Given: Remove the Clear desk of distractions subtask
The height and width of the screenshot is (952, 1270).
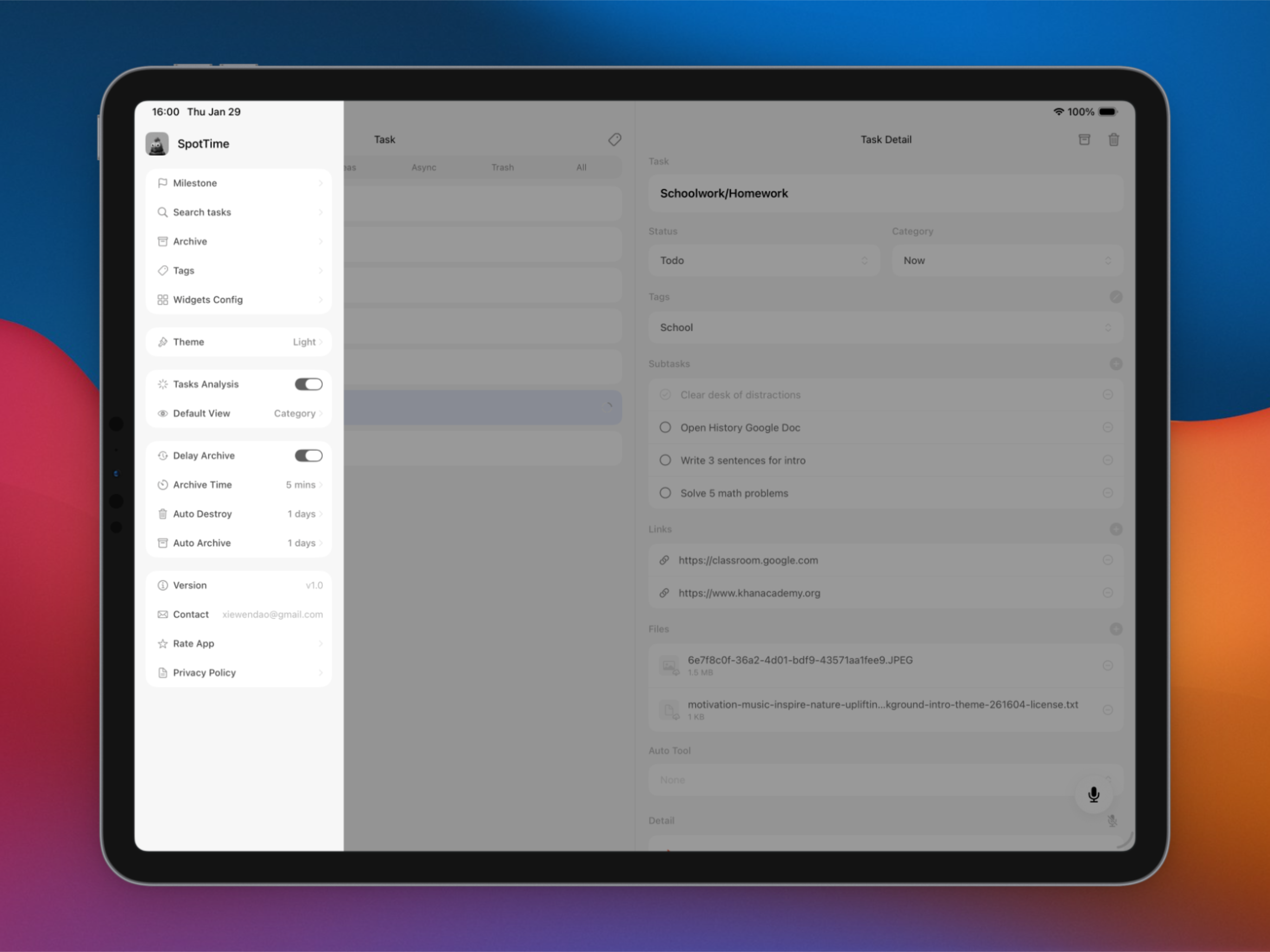Looking at the screenshot, I should (x=1108, y=395).
